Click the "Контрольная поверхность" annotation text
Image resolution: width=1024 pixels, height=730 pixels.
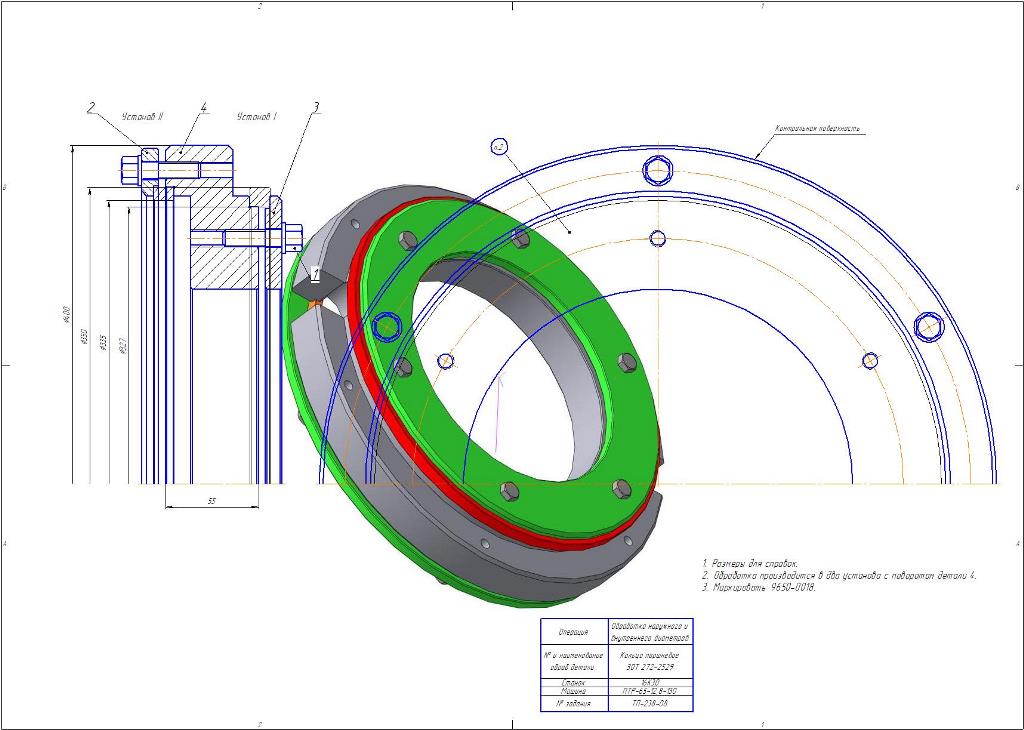click(818, 129)
